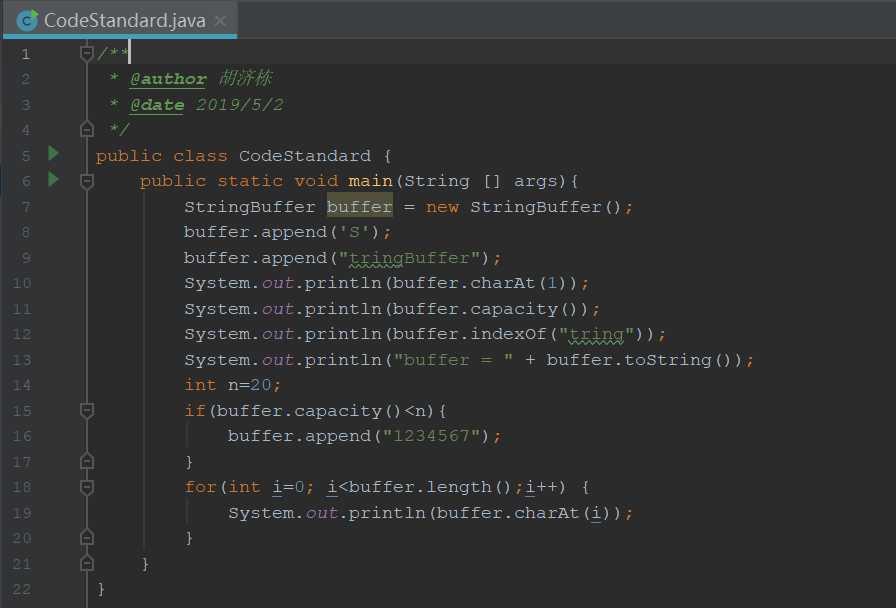
Task: Collapse the if block at line 15
Action: coord(87,410)
